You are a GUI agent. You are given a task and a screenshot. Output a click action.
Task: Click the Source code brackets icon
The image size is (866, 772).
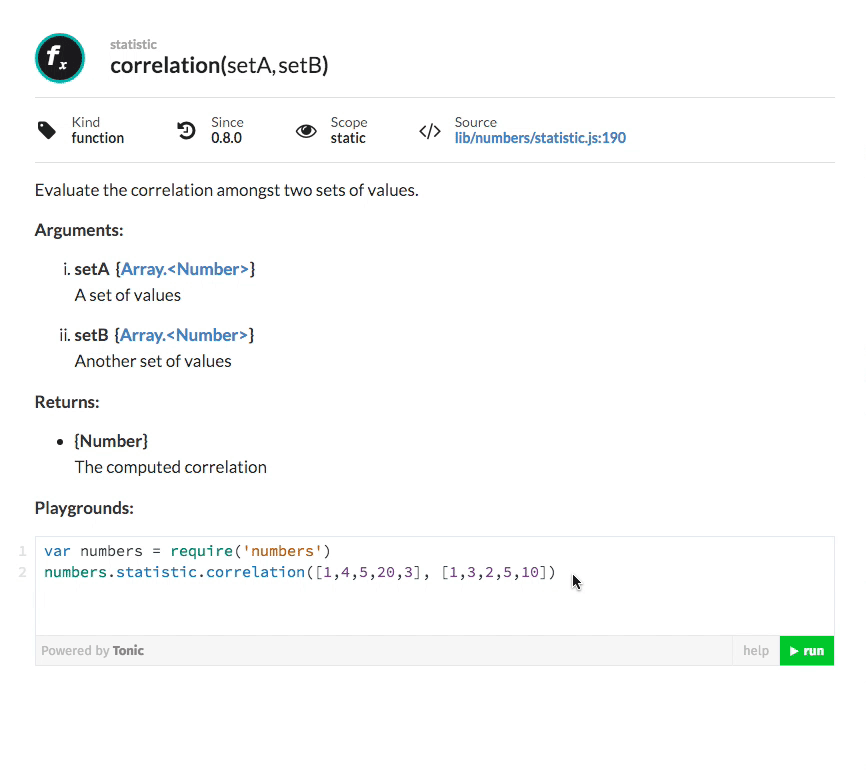430,131
